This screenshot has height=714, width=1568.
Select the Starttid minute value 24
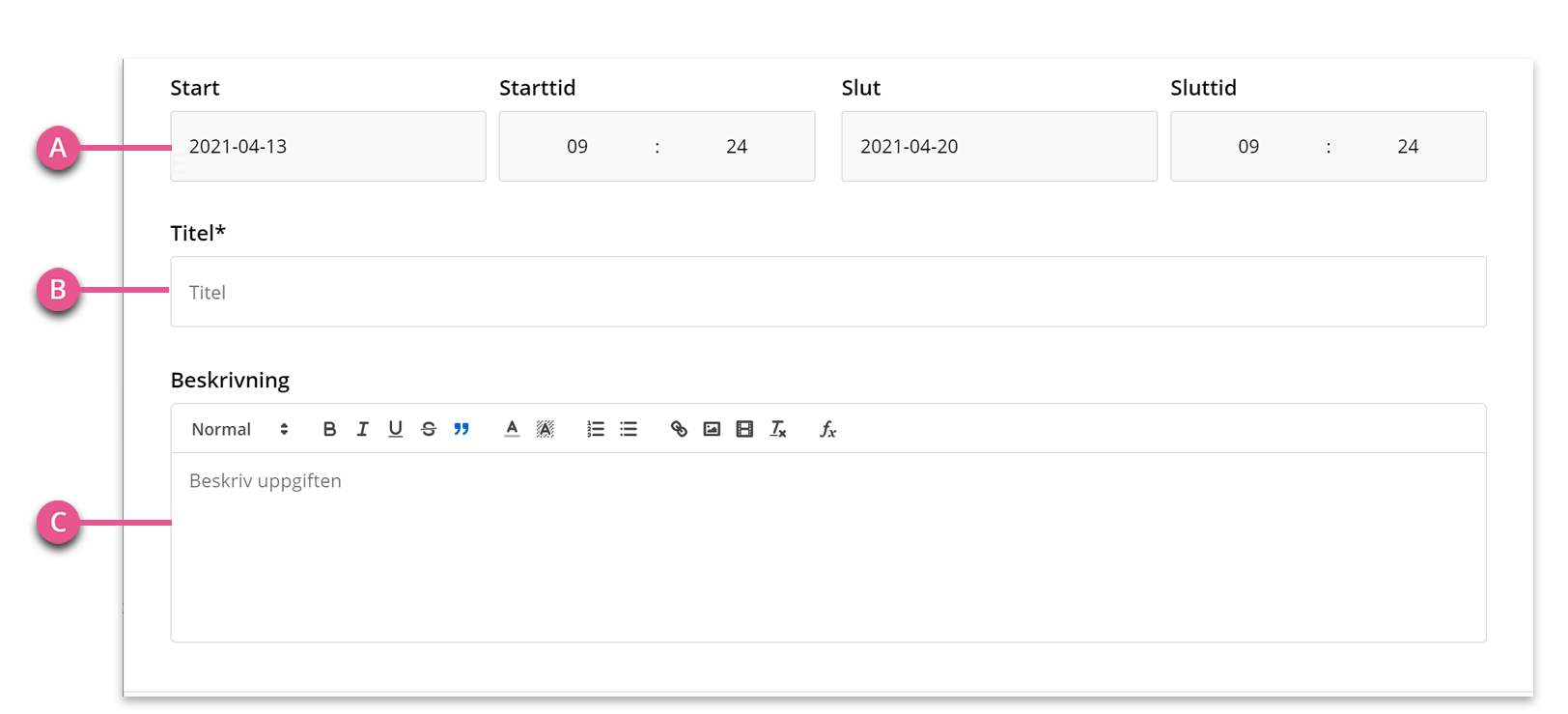[x=737, y=146]
